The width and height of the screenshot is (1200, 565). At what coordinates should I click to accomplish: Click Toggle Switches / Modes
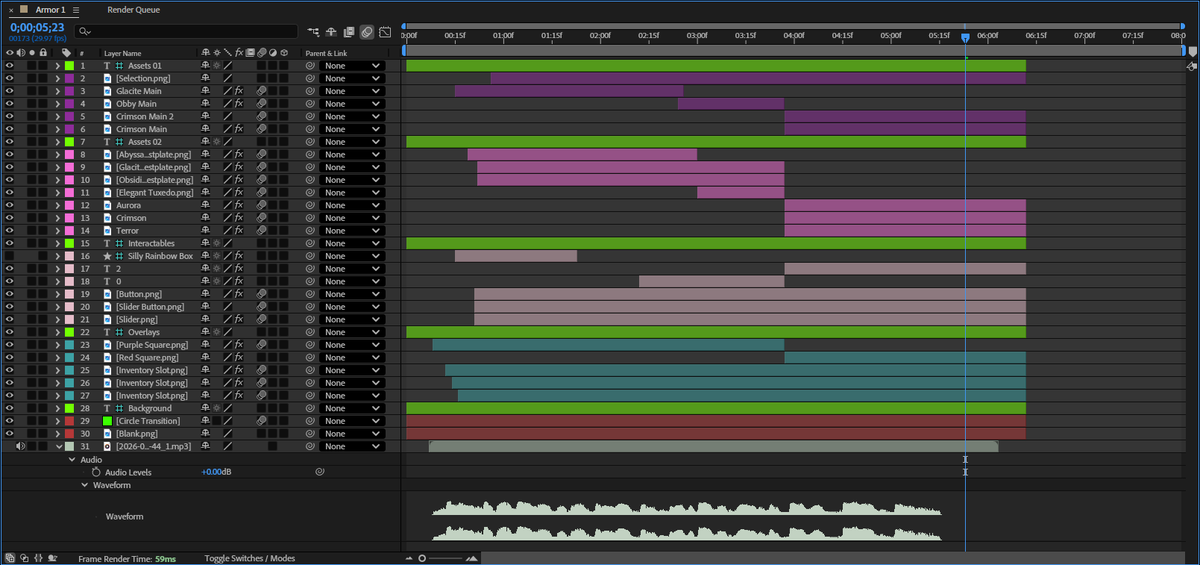[249, 558]
